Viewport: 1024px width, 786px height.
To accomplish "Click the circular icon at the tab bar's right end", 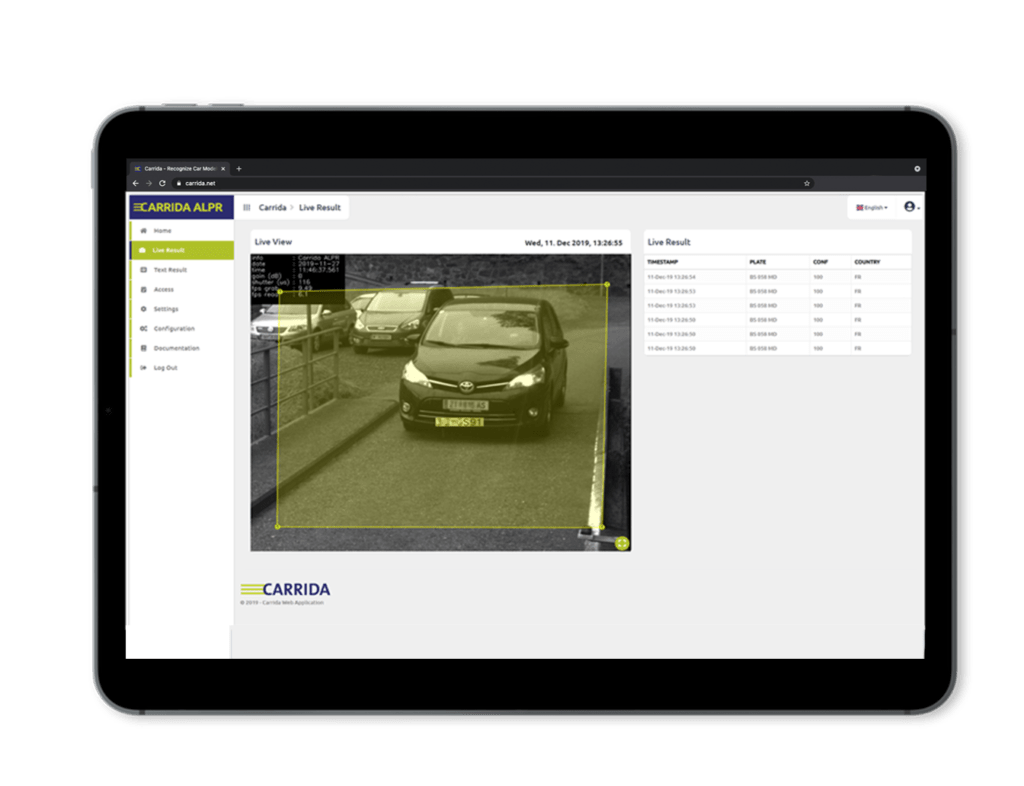I will tap(917, 168).
